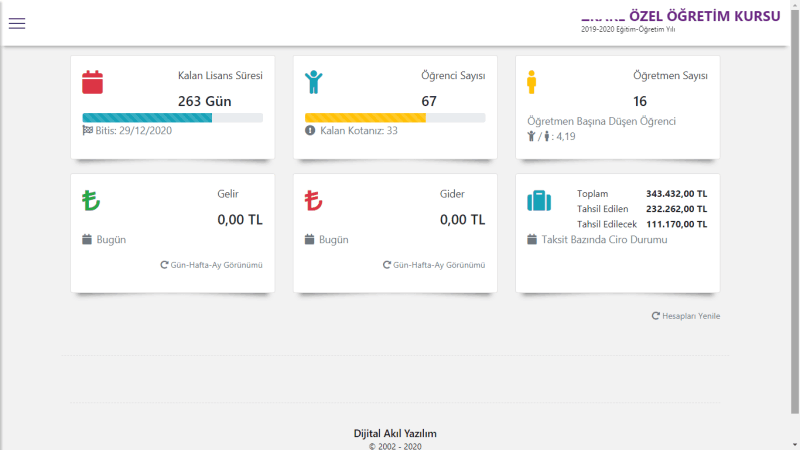Viewport: 800px width, 450px height.
Task: Click Hesapları Yenile to refresh accounts
Action: [686, 316]
